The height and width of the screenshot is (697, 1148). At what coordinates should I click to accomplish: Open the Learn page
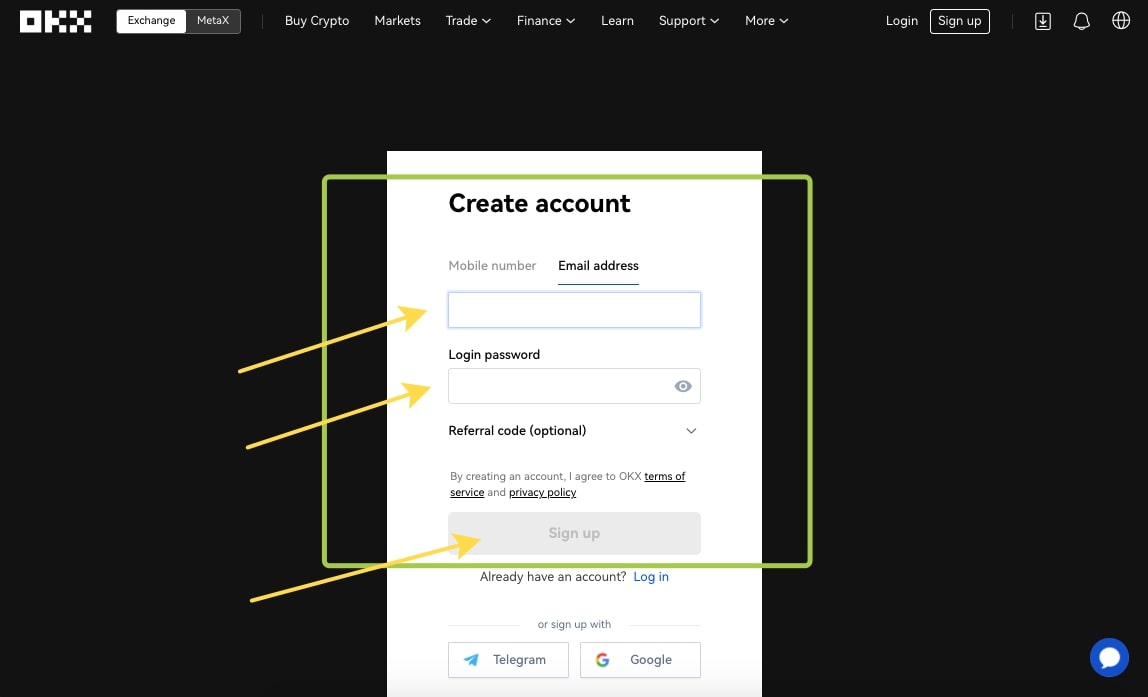(x=617, y=20)
